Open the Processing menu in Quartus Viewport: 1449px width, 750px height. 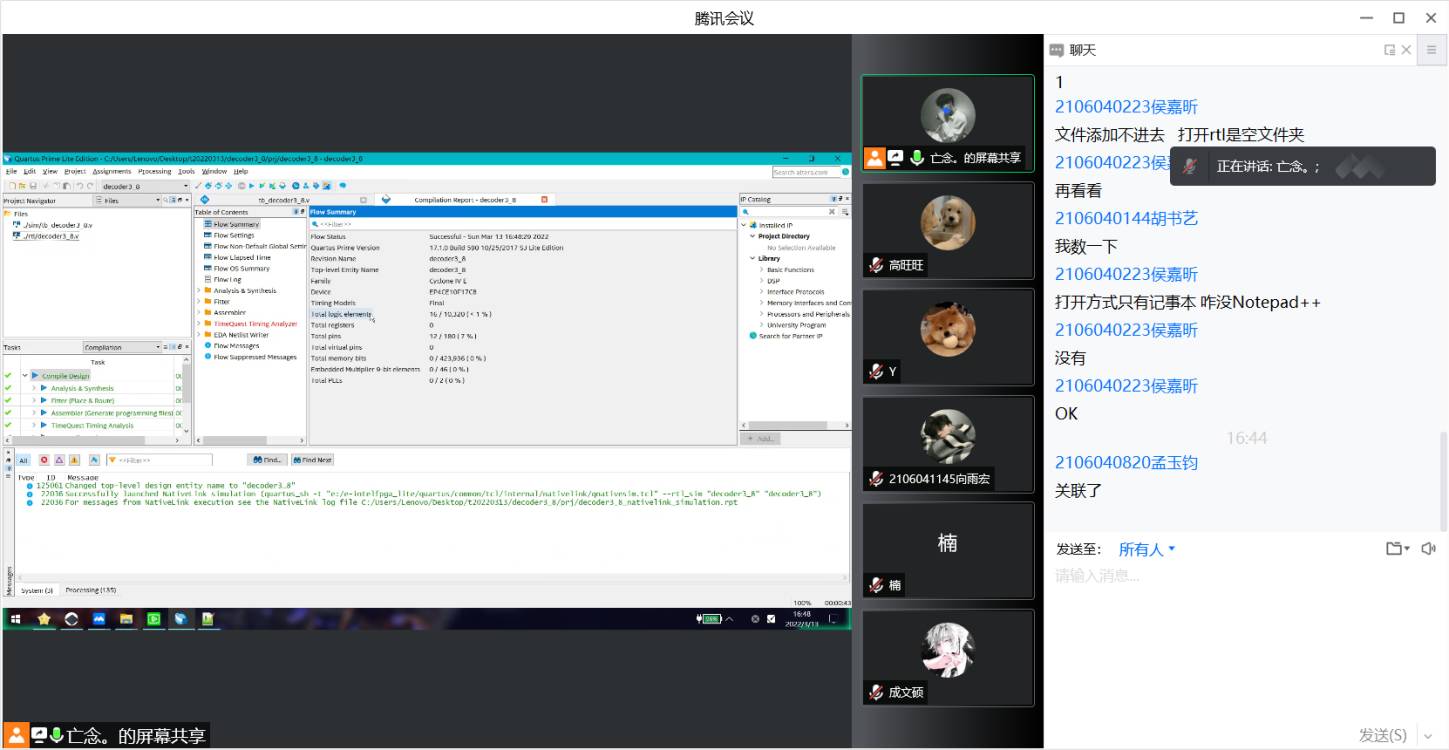coord(154,171)
